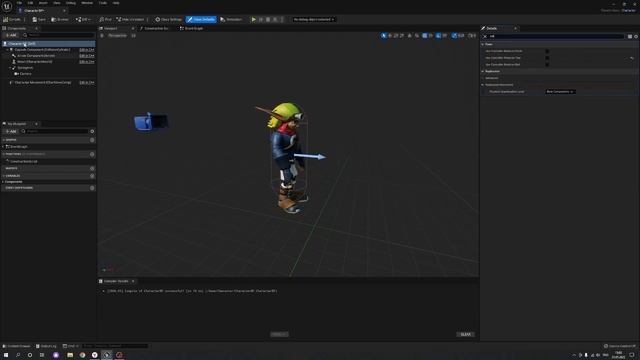Open the Asset menu
640x360 pixels.
(43, 3)
